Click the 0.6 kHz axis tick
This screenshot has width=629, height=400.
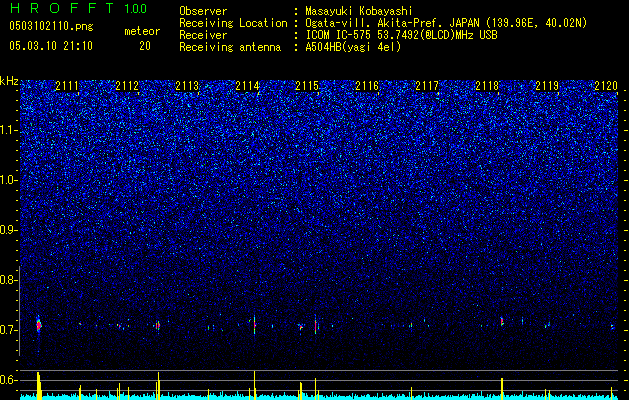point(10,380)
